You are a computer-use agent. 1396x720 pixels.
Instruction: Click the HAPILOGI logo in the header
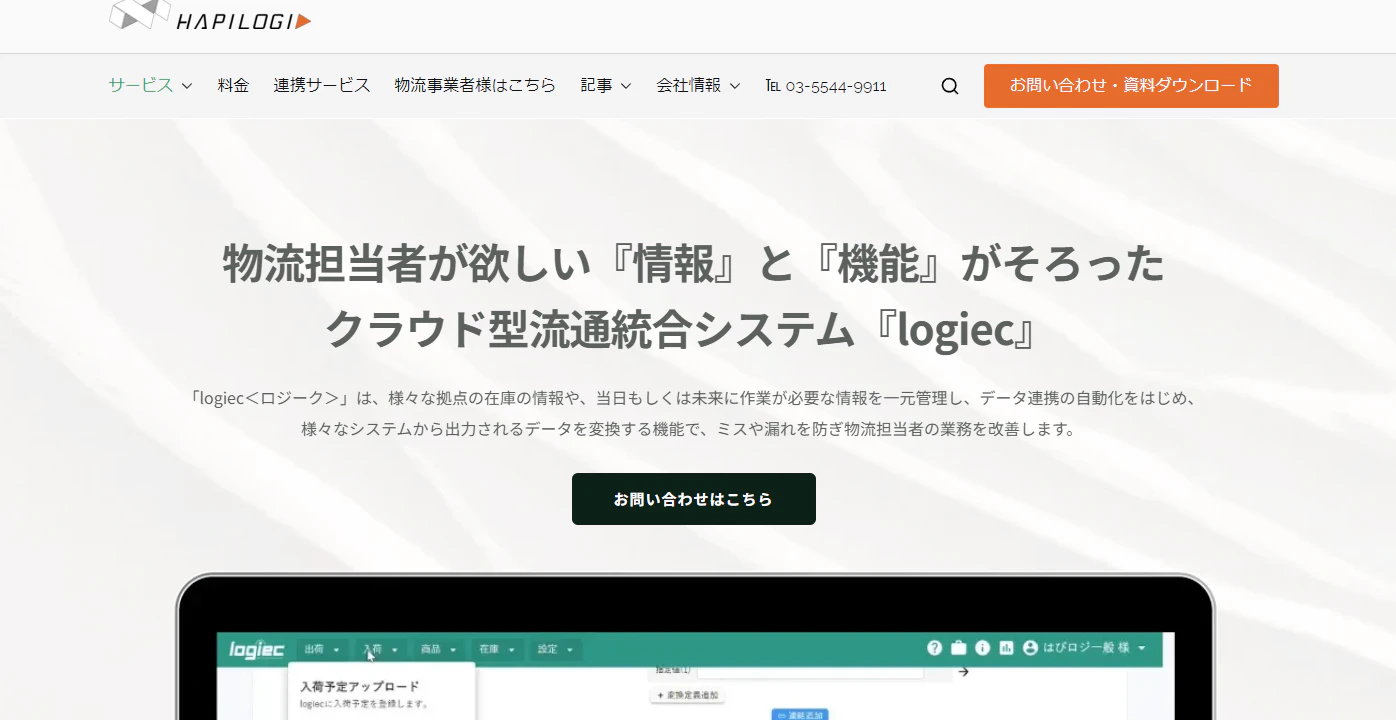tap(210, 15)
